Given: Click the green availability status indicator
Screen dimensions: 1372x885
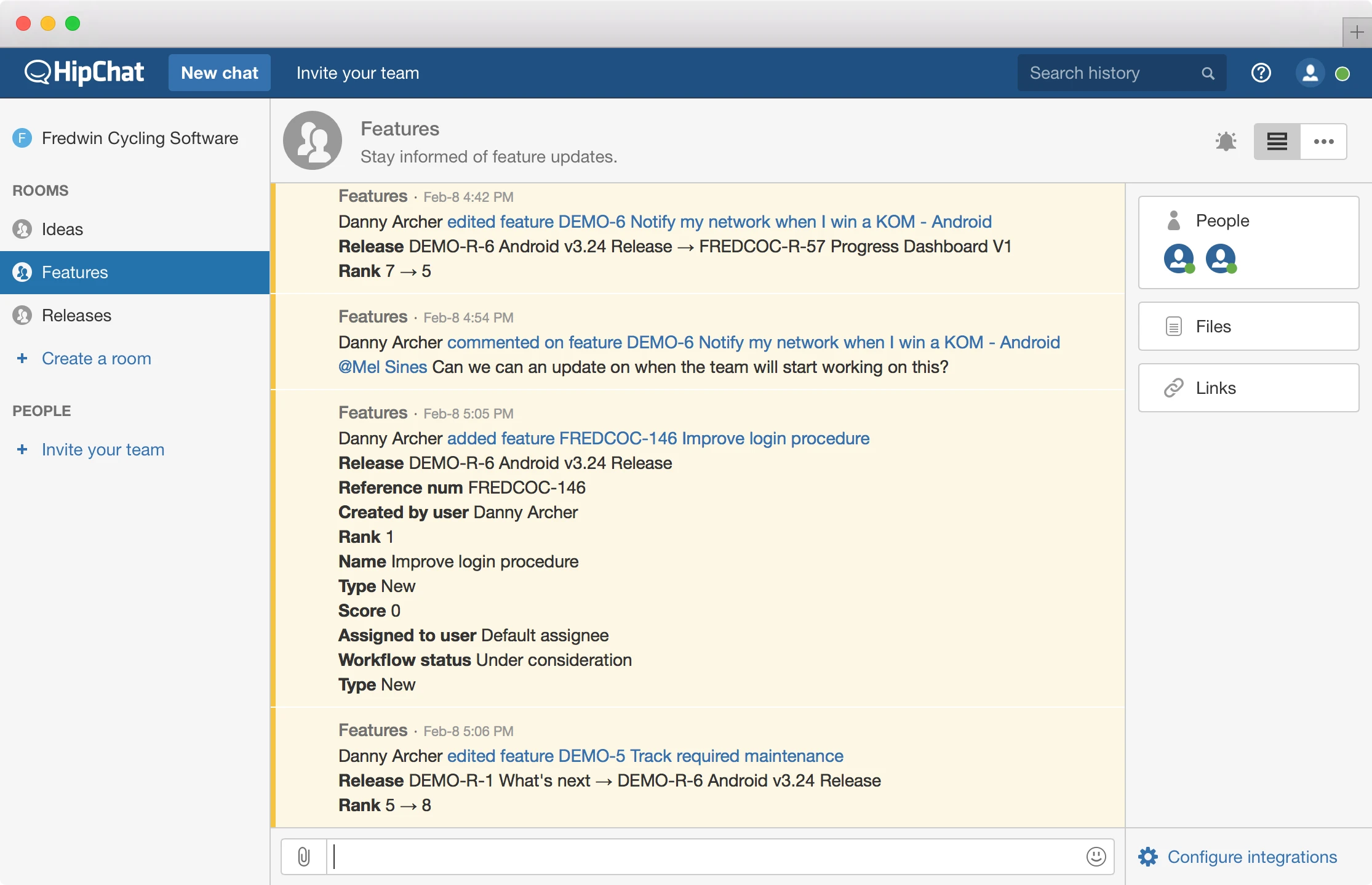Looking at the screenshot, I should point(1342,74).
